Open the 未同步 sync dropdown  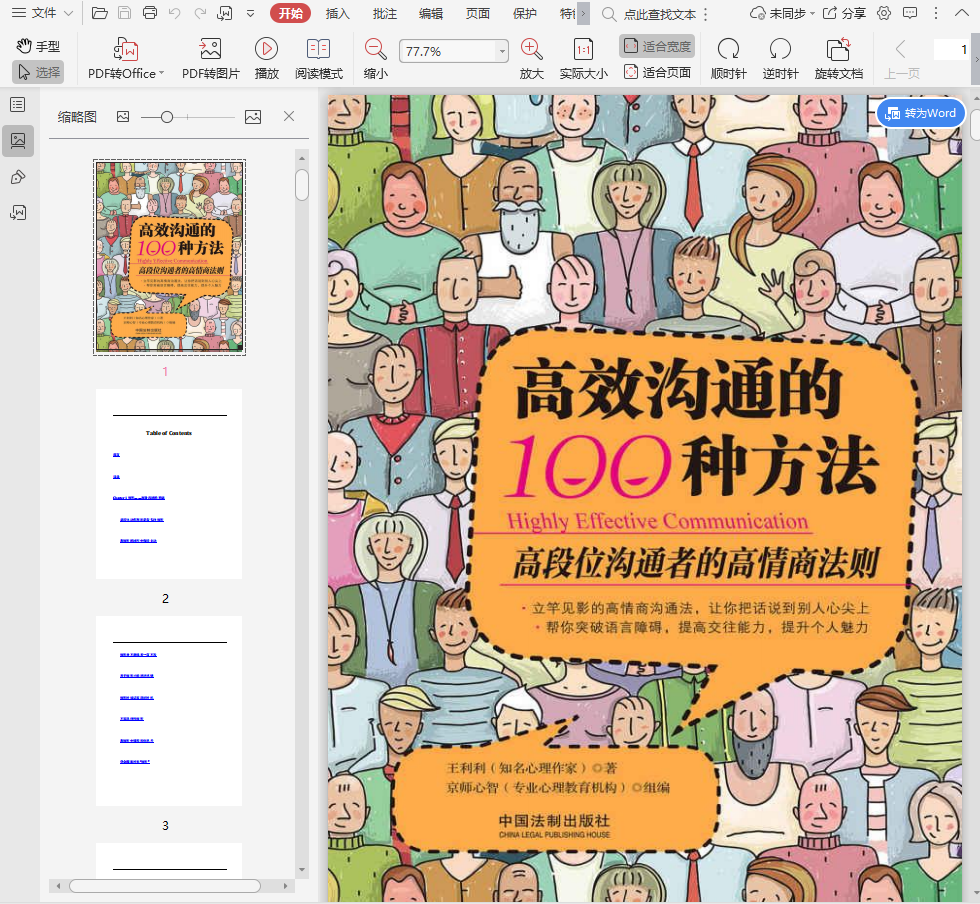point(782,13)
